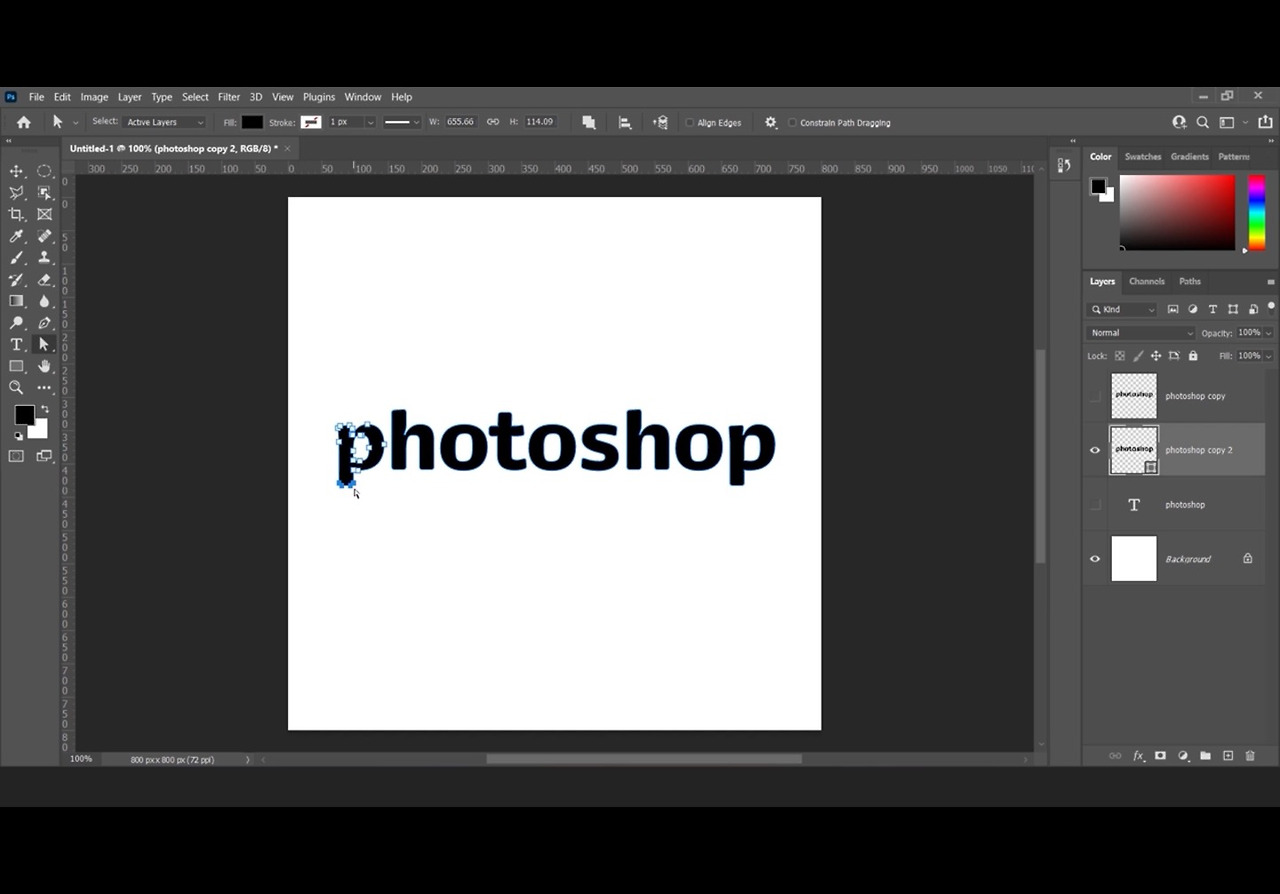Enable Constrain Path Dragging checkbox
The width and height of the screenshot is (1280, 894).
pos(793,123)
